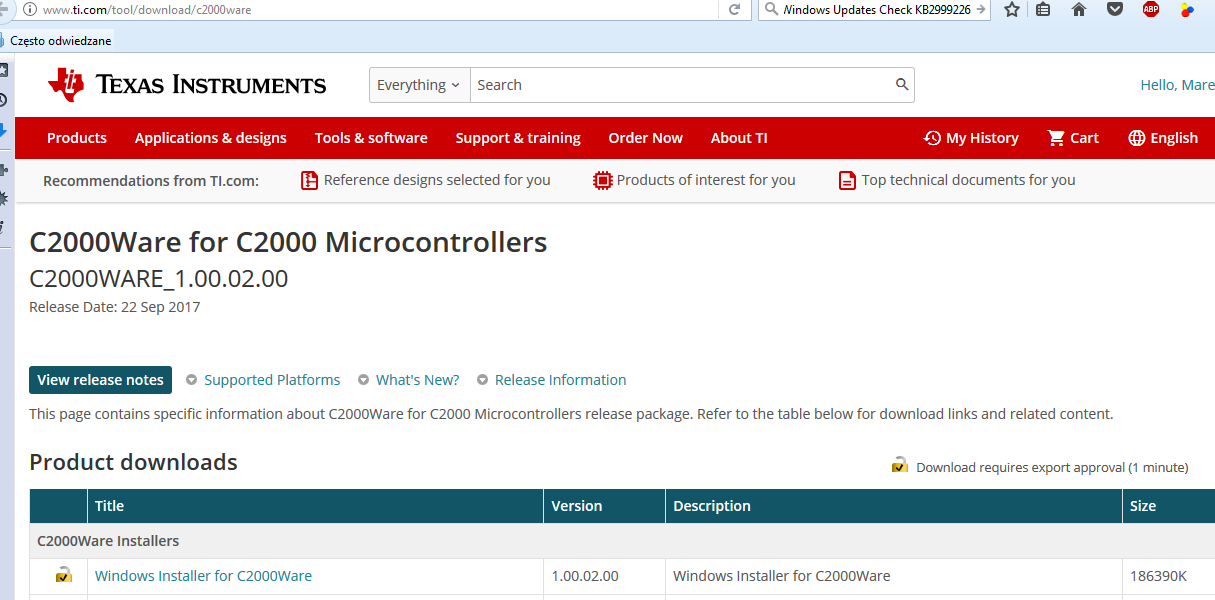Click the add-ons puzzle icon in left sidebar

3,170
